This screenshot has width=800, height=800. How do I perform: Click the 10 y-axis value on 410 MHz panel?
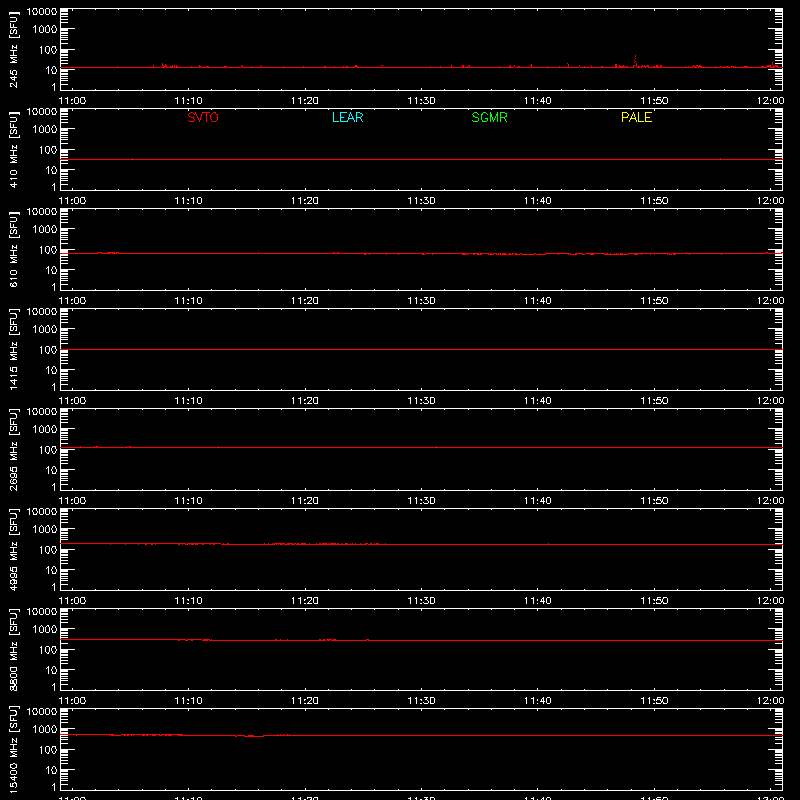point(52,170)
